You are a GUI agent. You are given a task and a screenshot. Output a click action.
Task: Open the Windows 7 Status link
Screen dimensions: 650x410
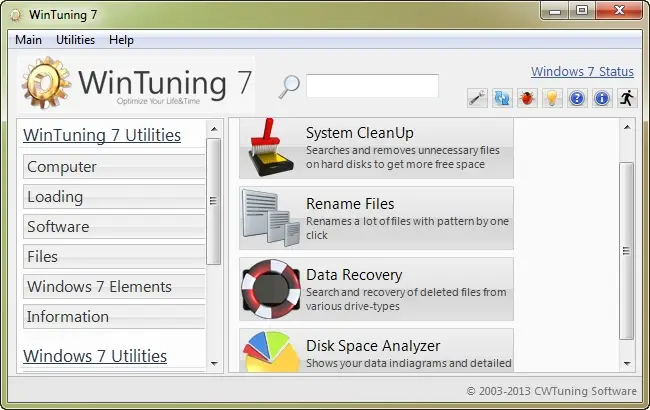[x=582, y=71]
